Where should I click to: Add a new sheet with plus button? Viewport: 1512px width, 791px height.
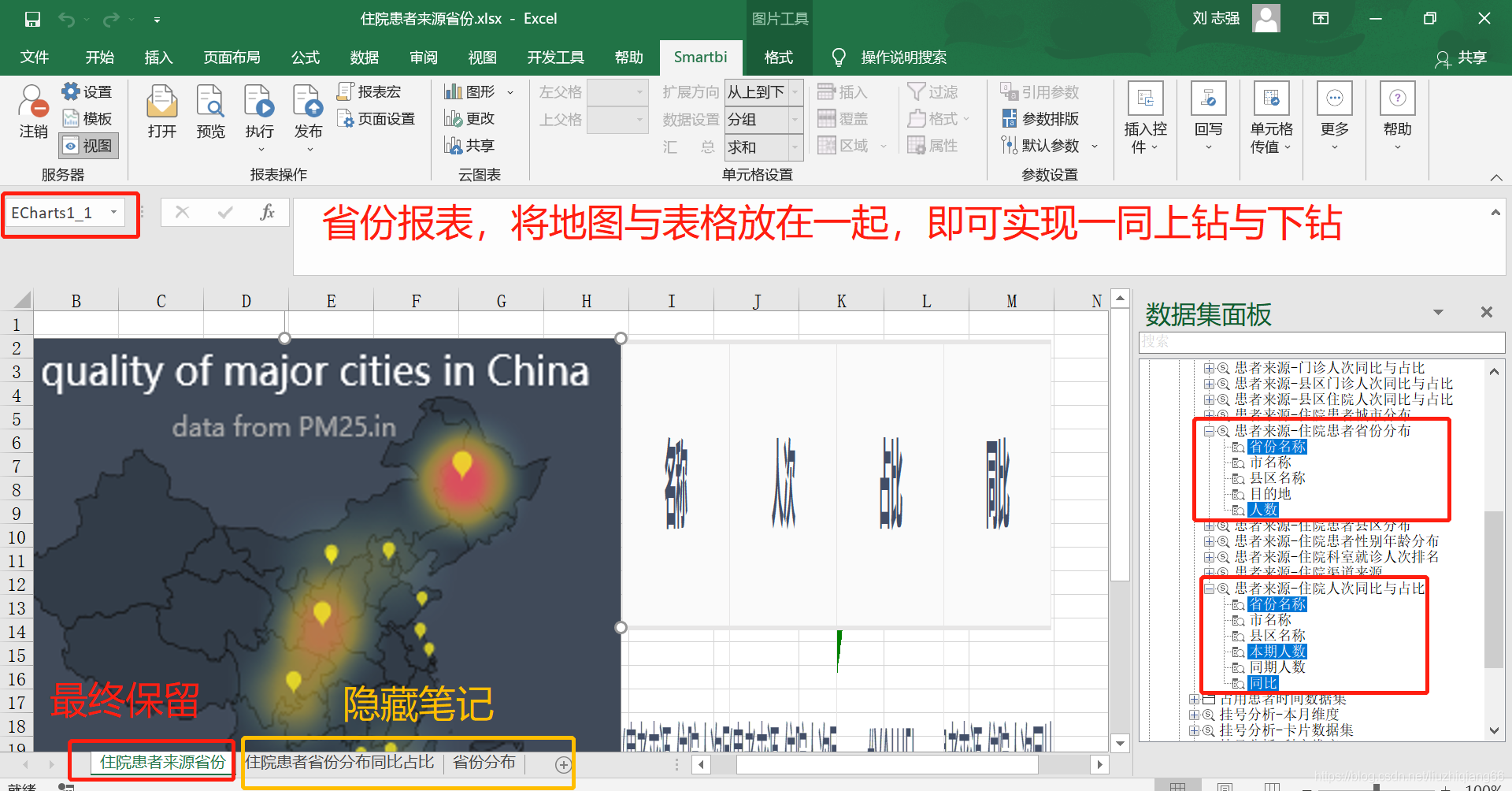[x=563, y=764]
